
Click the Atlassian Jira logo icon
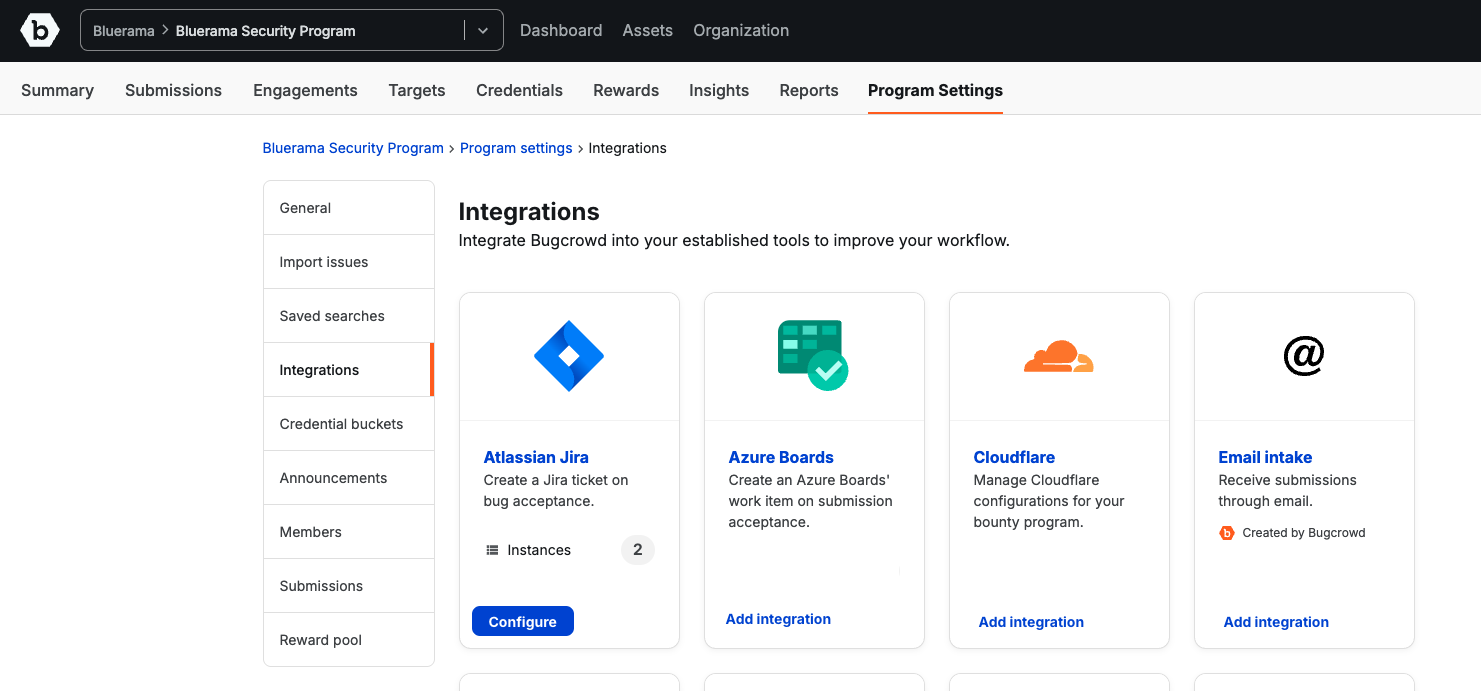[569, 356]
